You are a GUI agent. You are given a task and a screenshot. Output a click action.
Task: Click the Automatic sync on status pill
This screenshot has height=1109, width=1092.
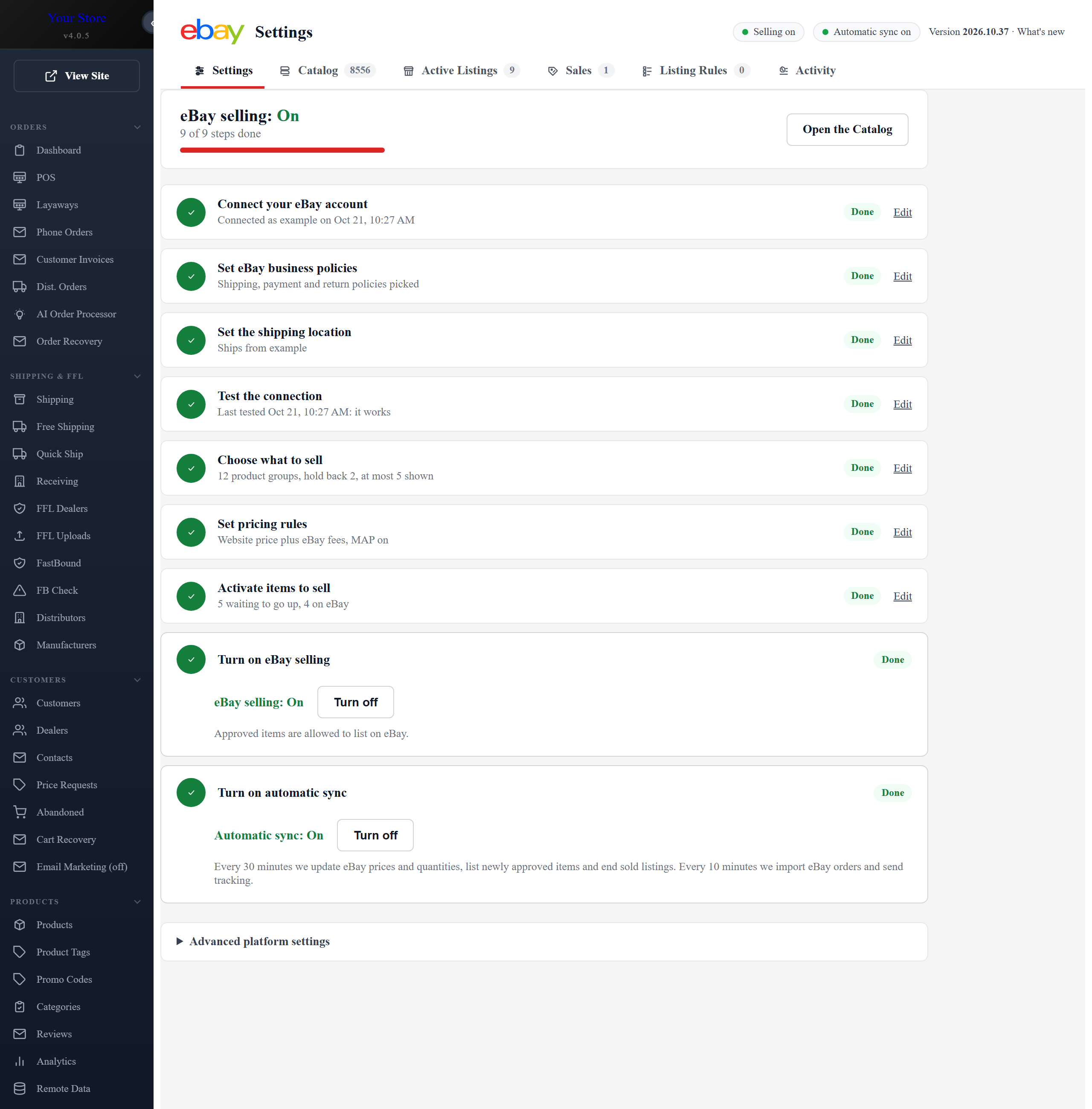[x=867, y=32]
